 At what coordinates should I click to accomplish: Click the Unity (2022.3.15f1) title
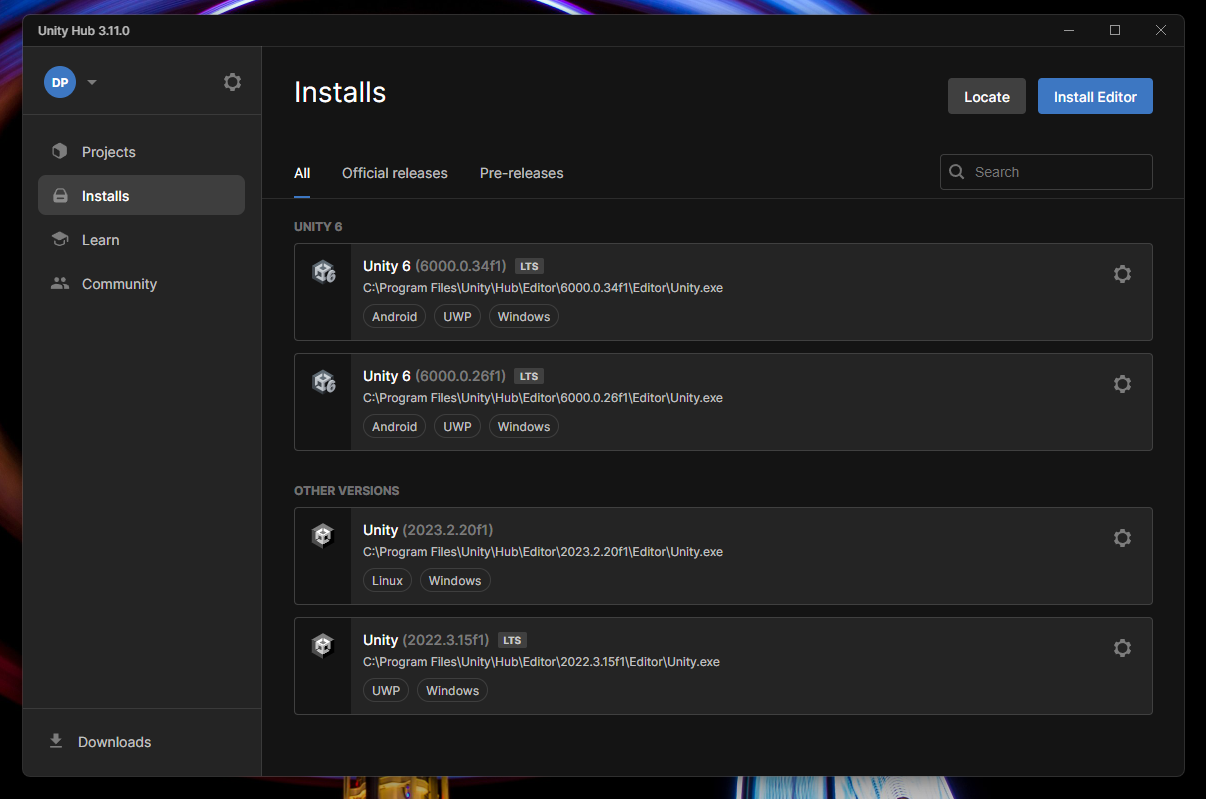click(426, 640)
